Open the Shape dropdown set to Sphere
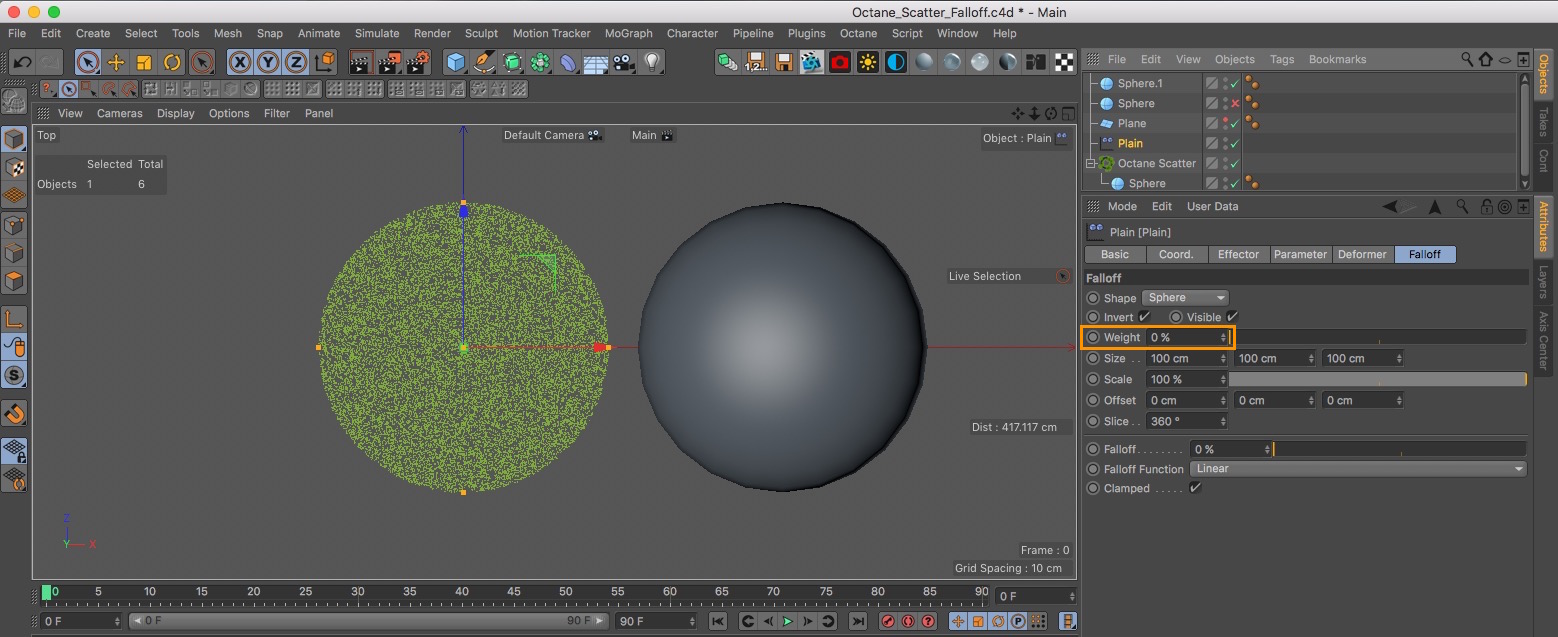This screenshot has width=1558, height=637. 1185,298
